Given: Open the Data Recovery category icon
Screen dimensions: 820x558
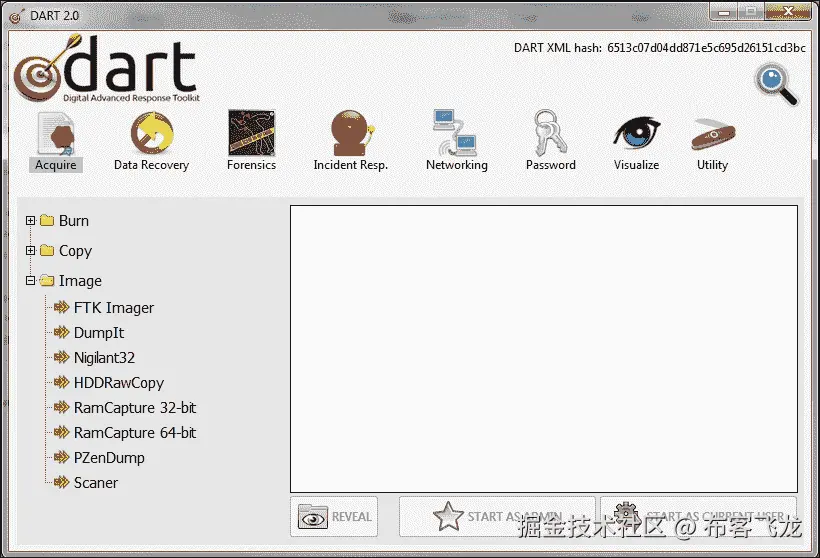Looking at the screenshot, I should click(152, 134).
